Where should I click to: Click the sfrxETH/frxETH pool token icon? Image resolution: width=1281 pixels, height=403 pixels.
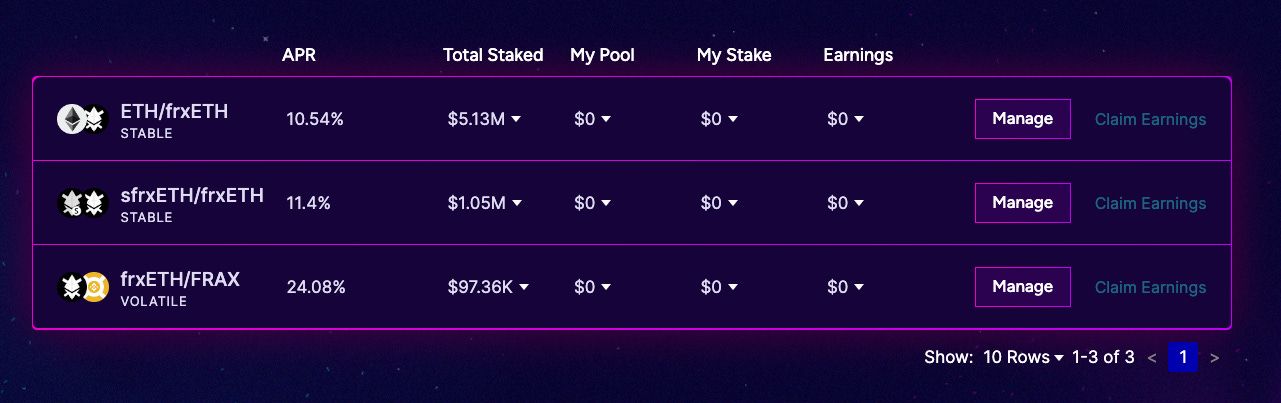(x=81, y=203)
